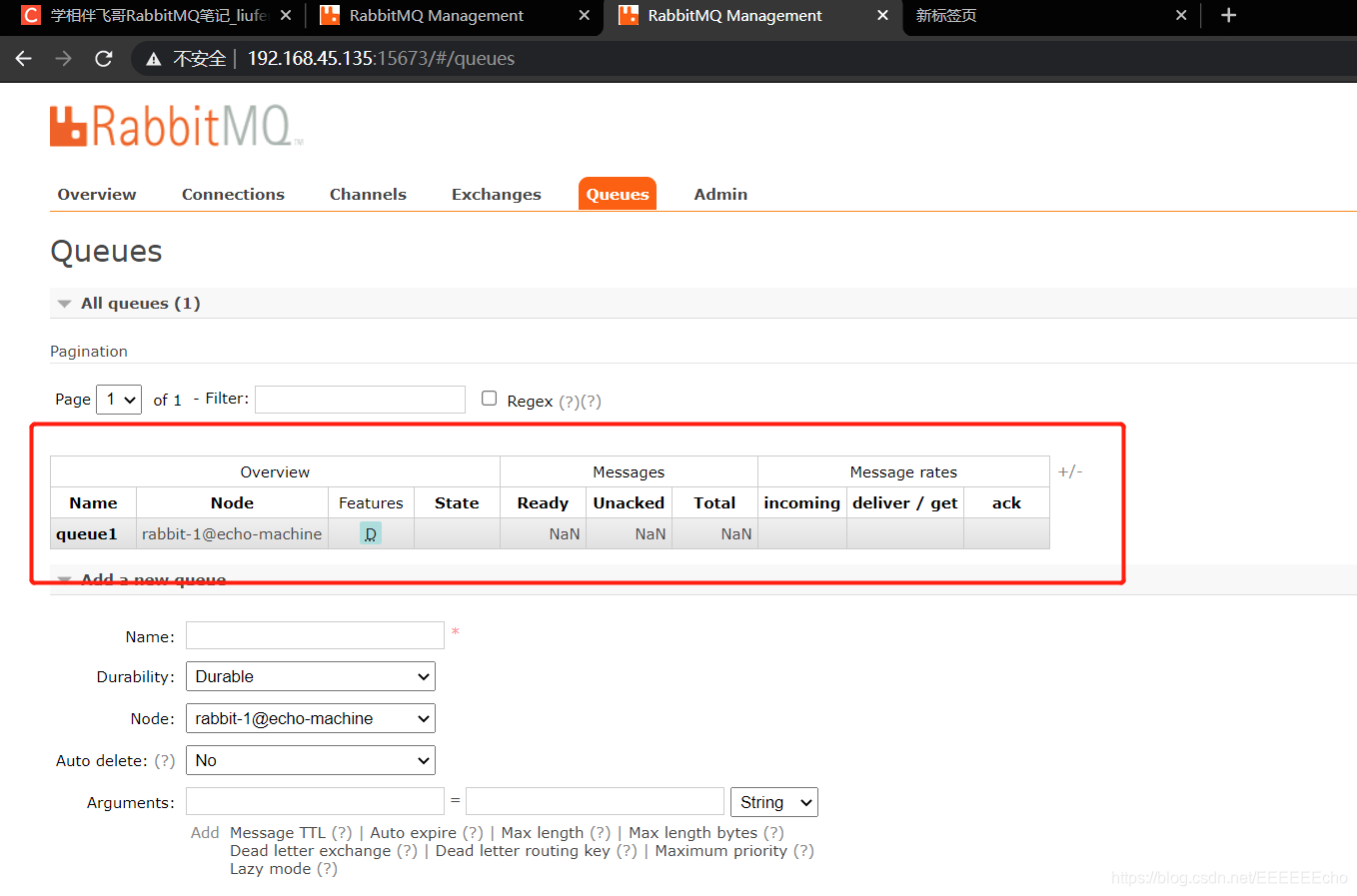The height and width of the screenshot is (896, 1357).
Task: Open the Overview navigation tab
Action: pyautogui.click(x=97, y=194)
